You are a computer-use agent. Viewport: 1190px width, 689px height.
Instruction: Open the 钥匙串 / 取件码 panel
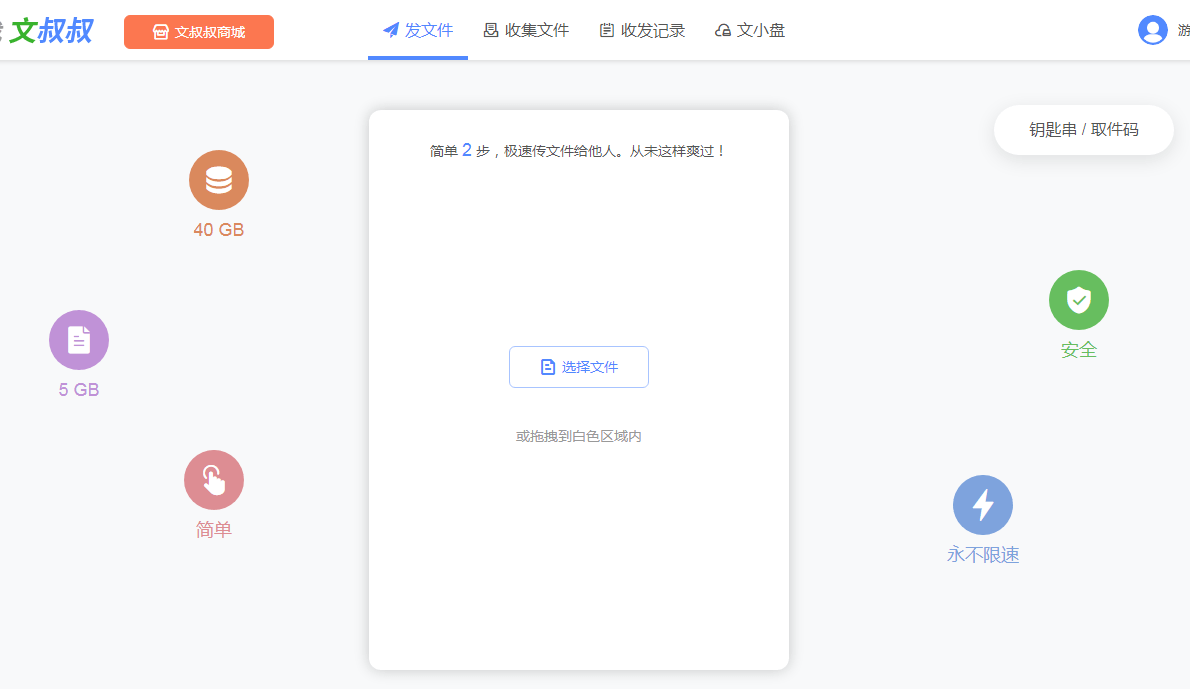click(x=1083, y=129)
